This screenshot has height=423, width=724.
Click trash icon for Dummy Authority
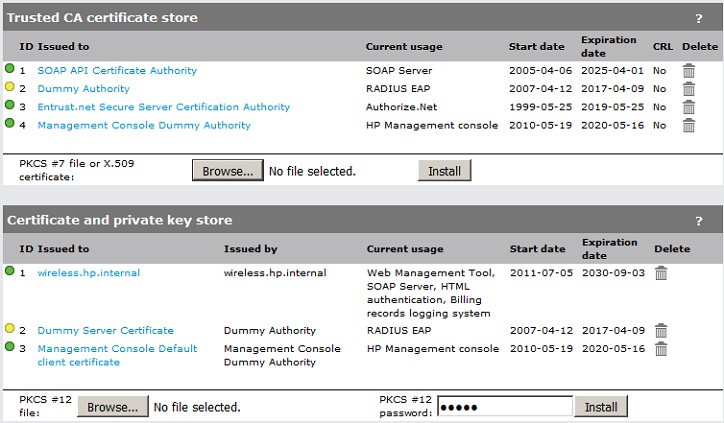click(x=688, y=89)
